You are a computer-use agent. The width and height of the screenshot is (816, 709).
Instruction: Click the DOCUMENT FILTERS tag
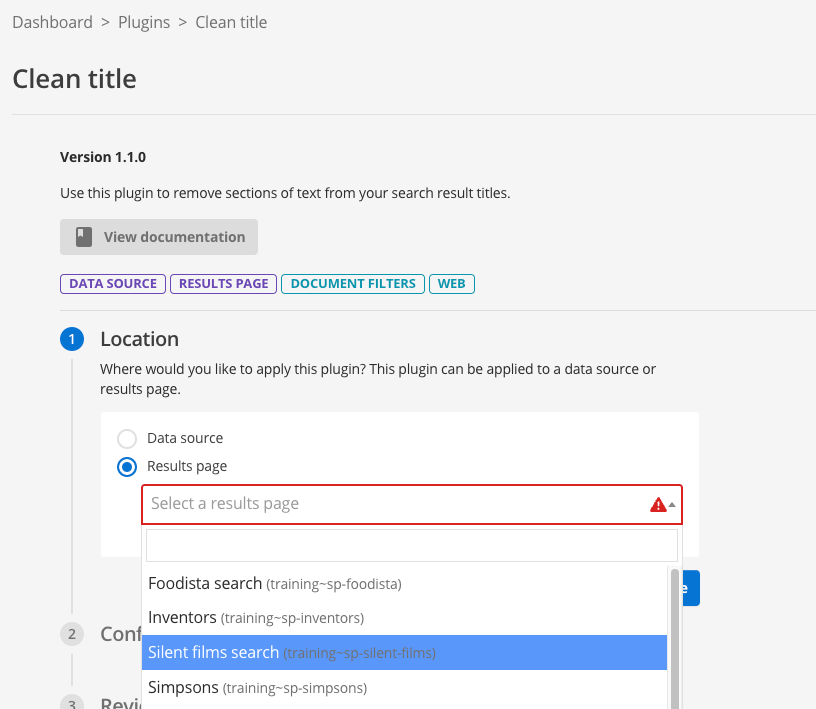(x=352, y=283)
